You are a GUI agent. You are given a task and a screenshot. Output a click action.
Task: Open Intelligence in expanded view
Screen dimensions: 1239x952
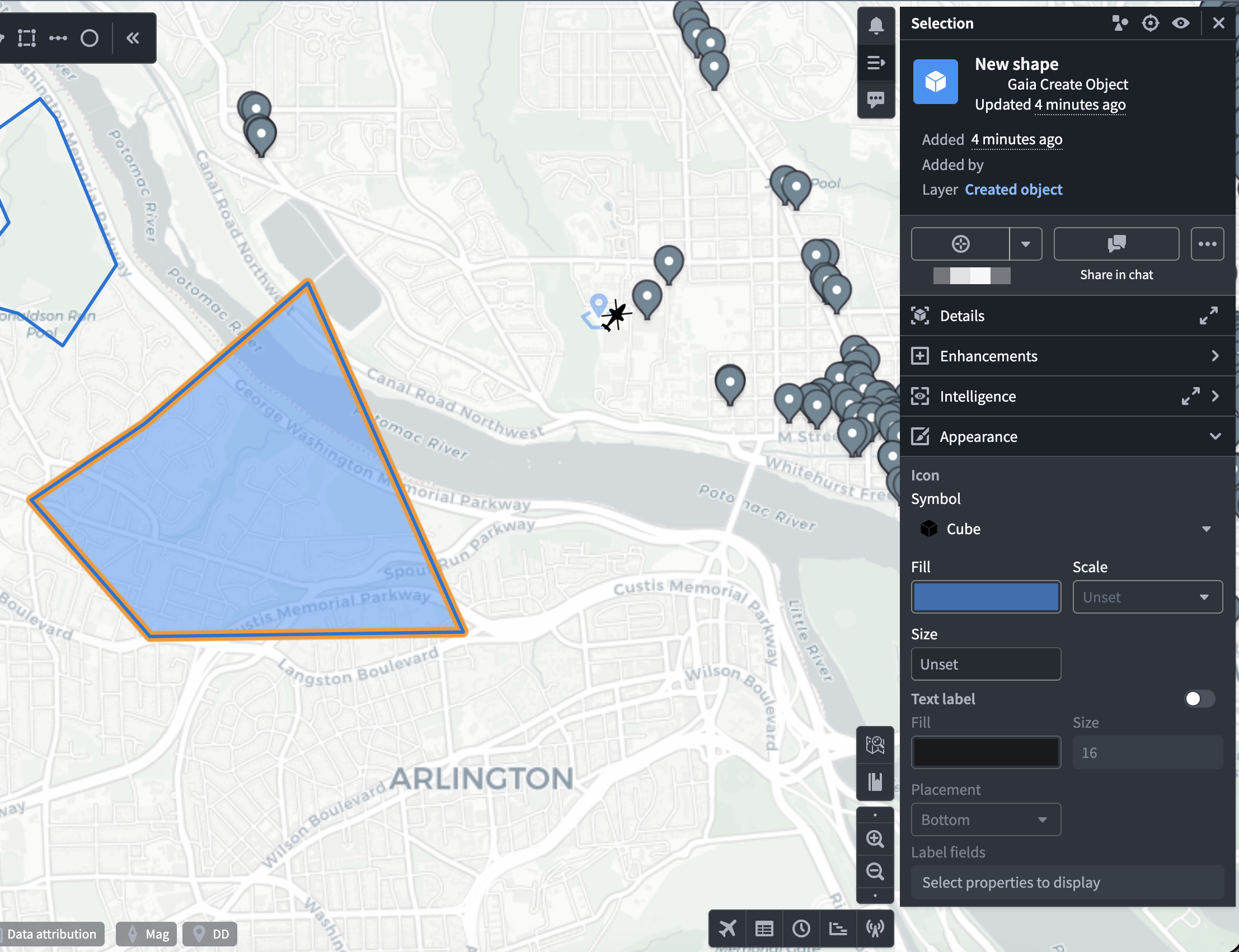[x=1190, y=396]
